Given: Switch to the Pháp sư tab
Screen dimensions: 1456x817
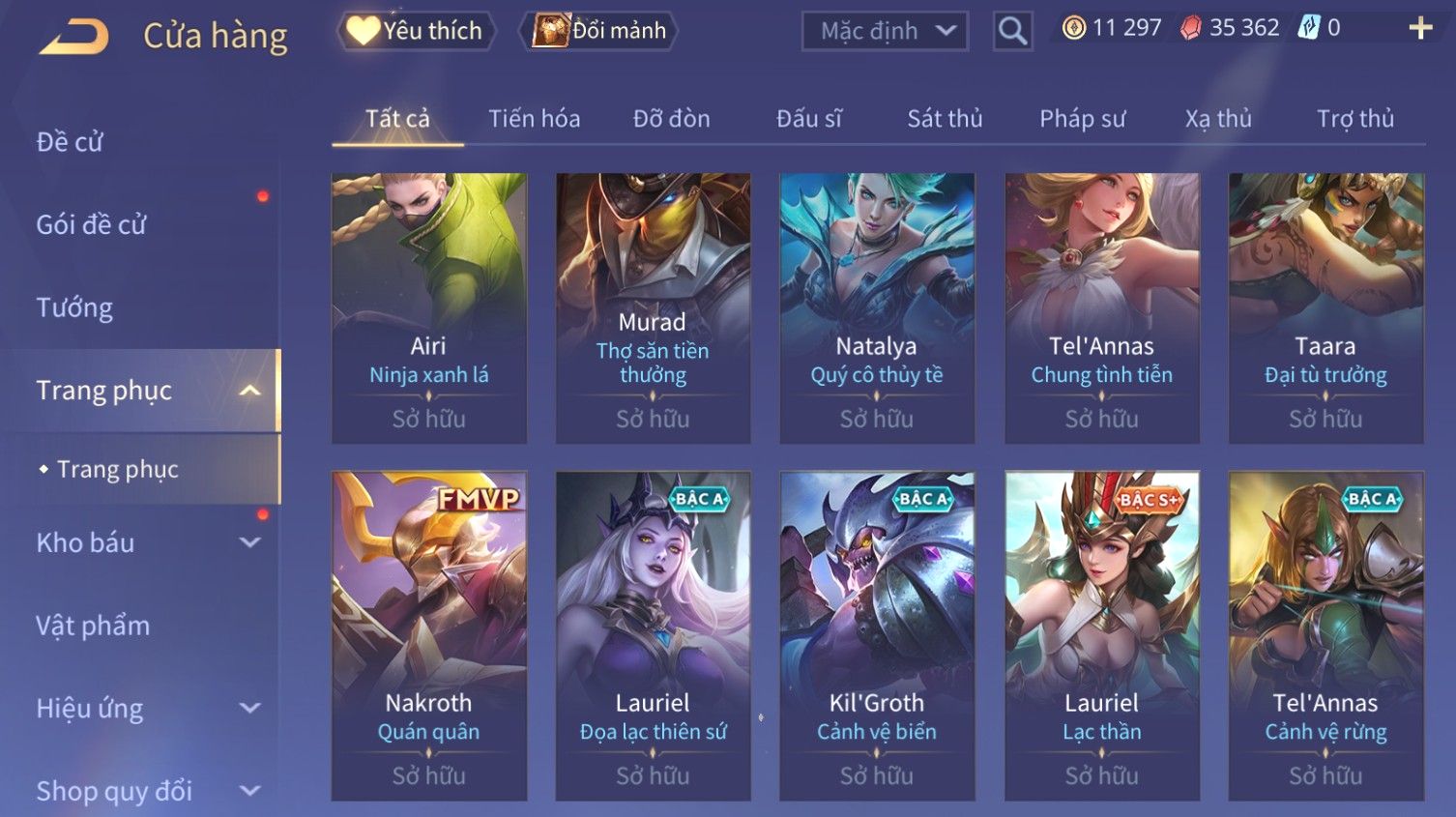Looking at the screenshot, I should click(x=1082, y=118).
